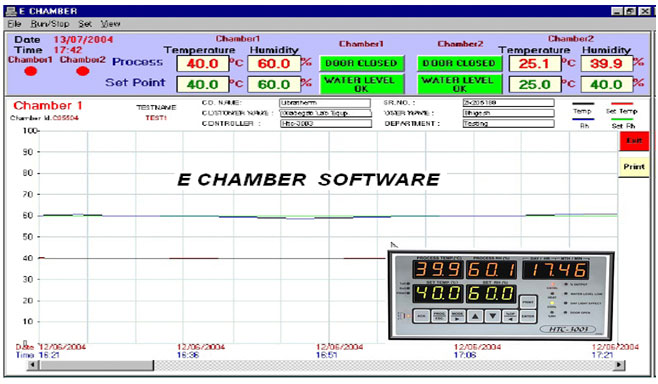This screenshot has width=658, height=384.
Task: Select Chamber1 set point humidity 60.0 field
Action: point(274,84)
